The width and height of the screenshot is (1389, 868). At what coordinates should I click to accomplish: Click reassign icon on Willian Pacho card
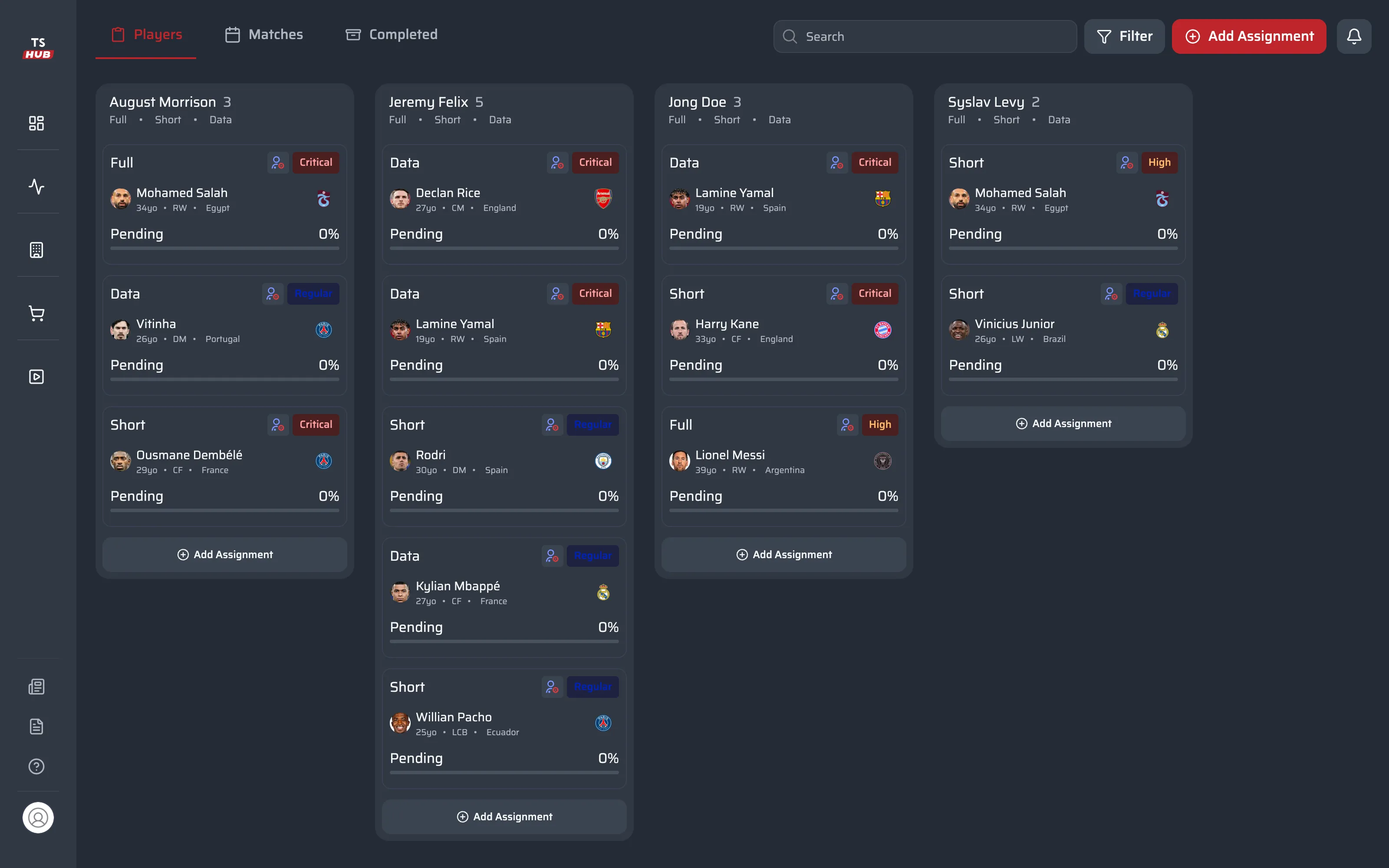click(x=552, y=687)
